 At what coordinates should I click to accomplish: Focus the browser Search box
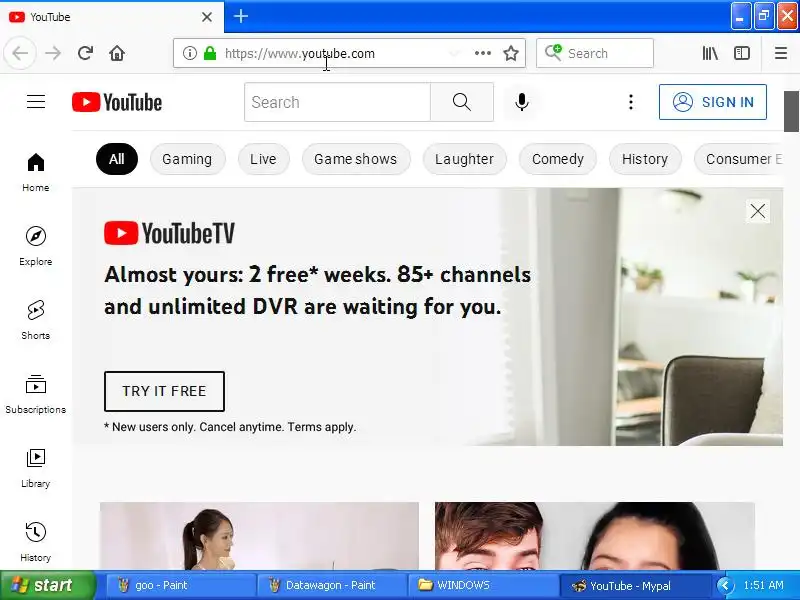pos(594,53)
